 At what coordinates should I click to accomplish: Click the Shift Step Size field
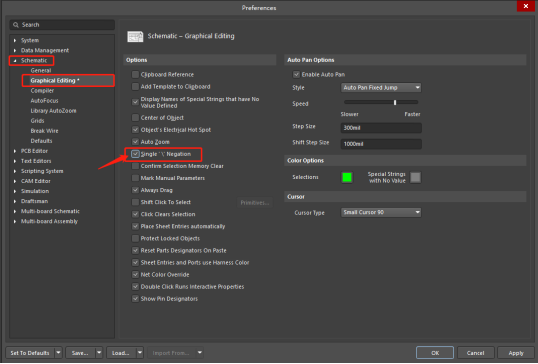click(x=381, y=144)
